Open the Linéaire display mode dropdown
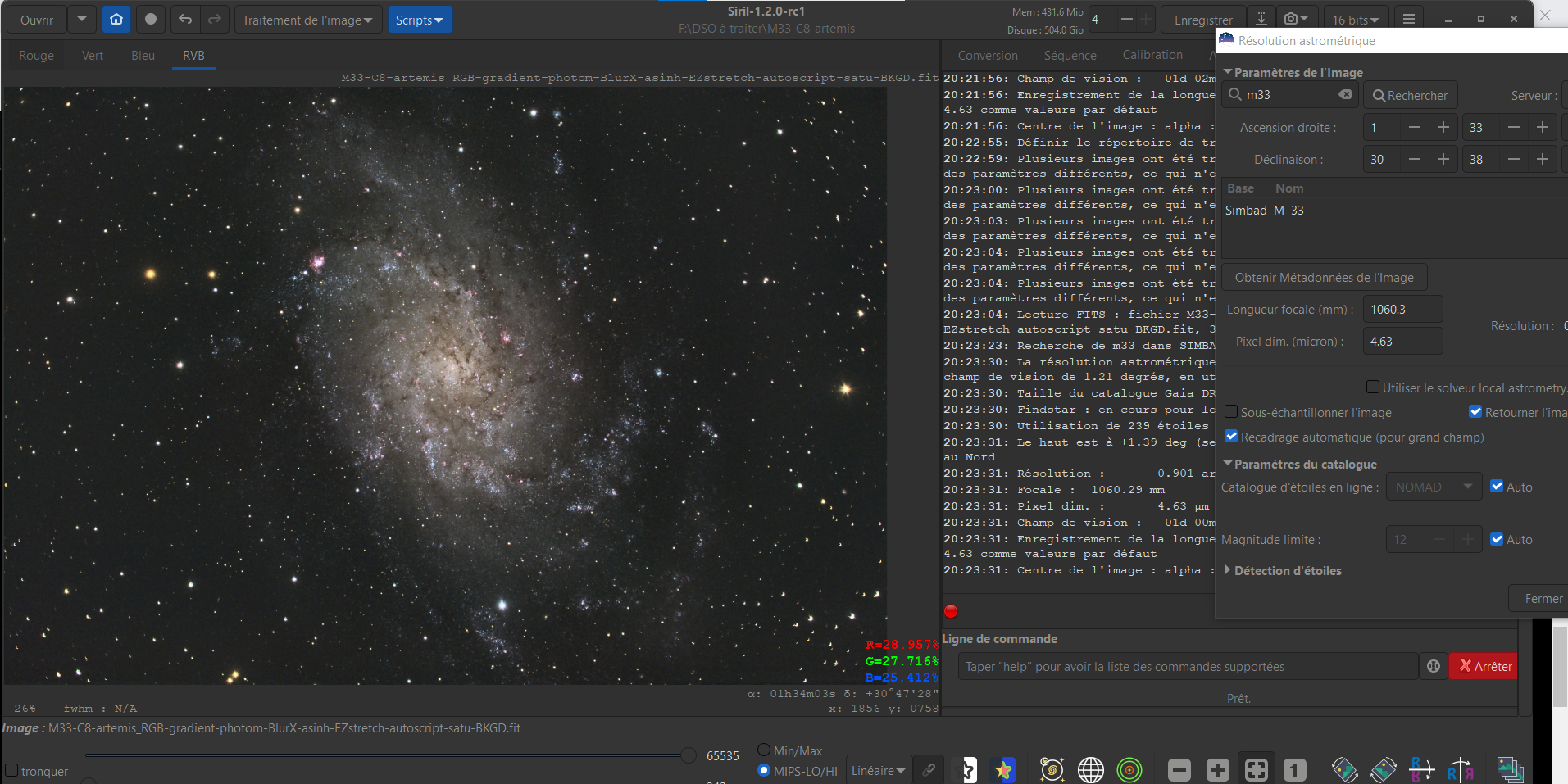Image resolution: width=1568 pixels, height=784 pixels. pyautogui.click(x=878, y=771)
